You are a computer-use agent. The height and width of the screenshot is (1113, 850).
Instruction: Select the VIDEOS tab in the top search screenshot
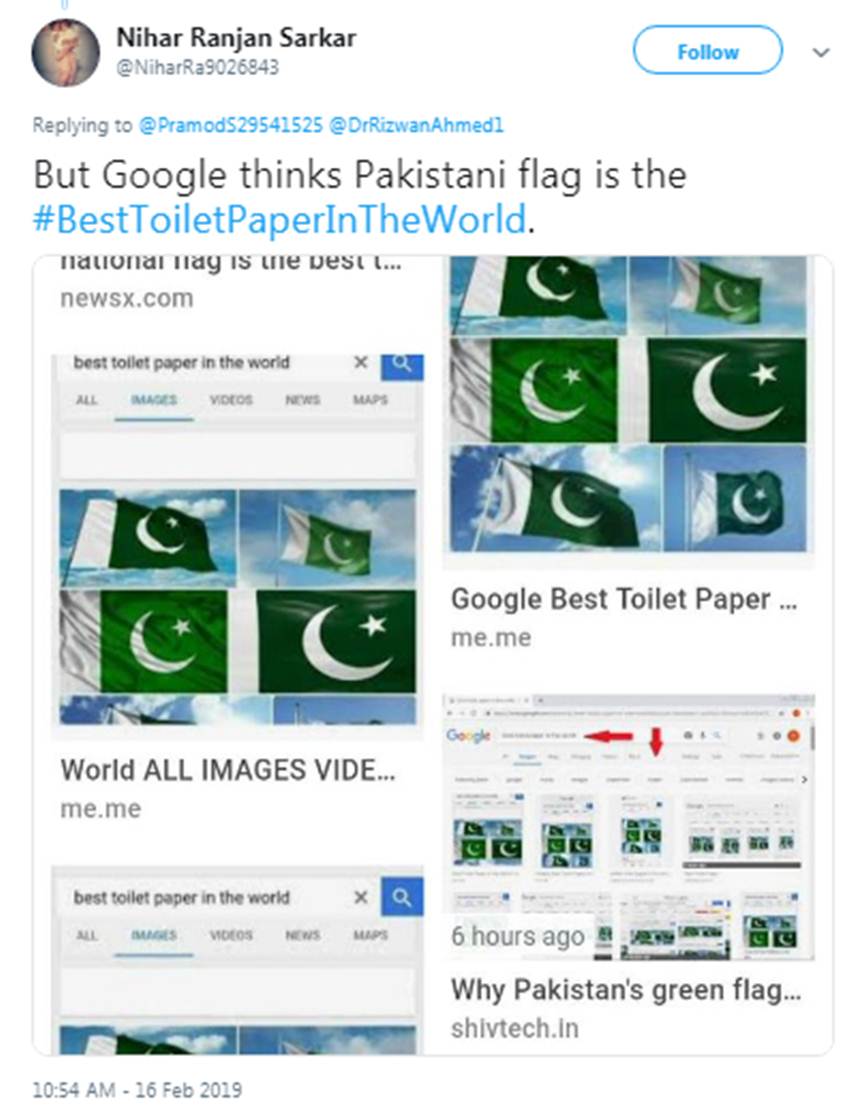point(231,400)
